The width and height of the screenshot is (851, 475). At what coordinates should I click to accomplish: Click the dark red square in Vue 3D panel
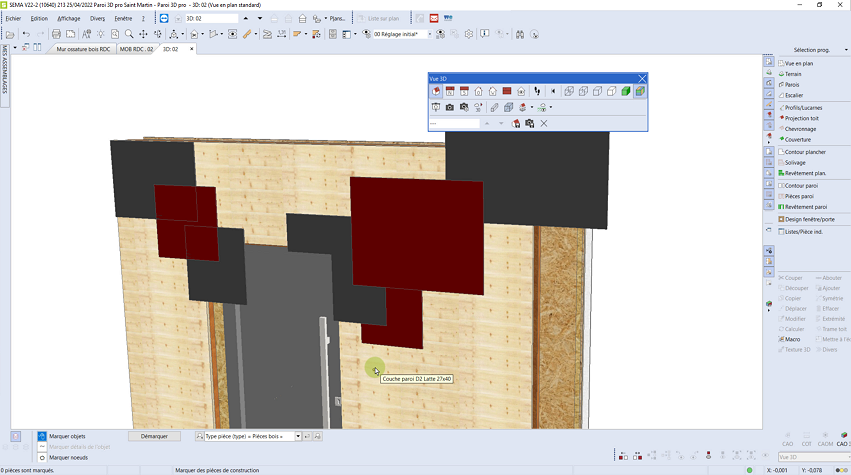[507, 91]
